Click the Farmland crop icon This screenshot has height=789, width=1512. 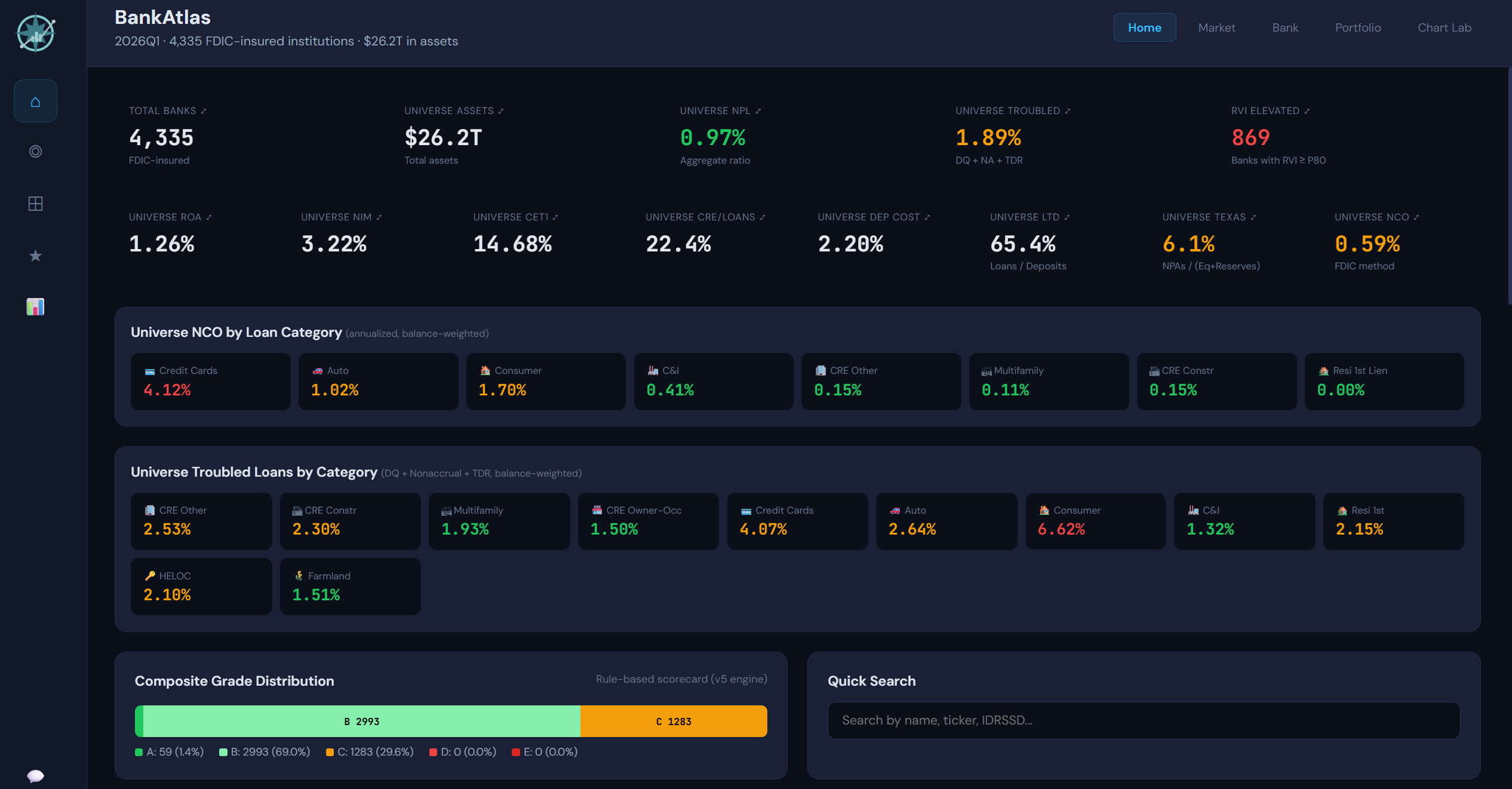pos(299,576)
